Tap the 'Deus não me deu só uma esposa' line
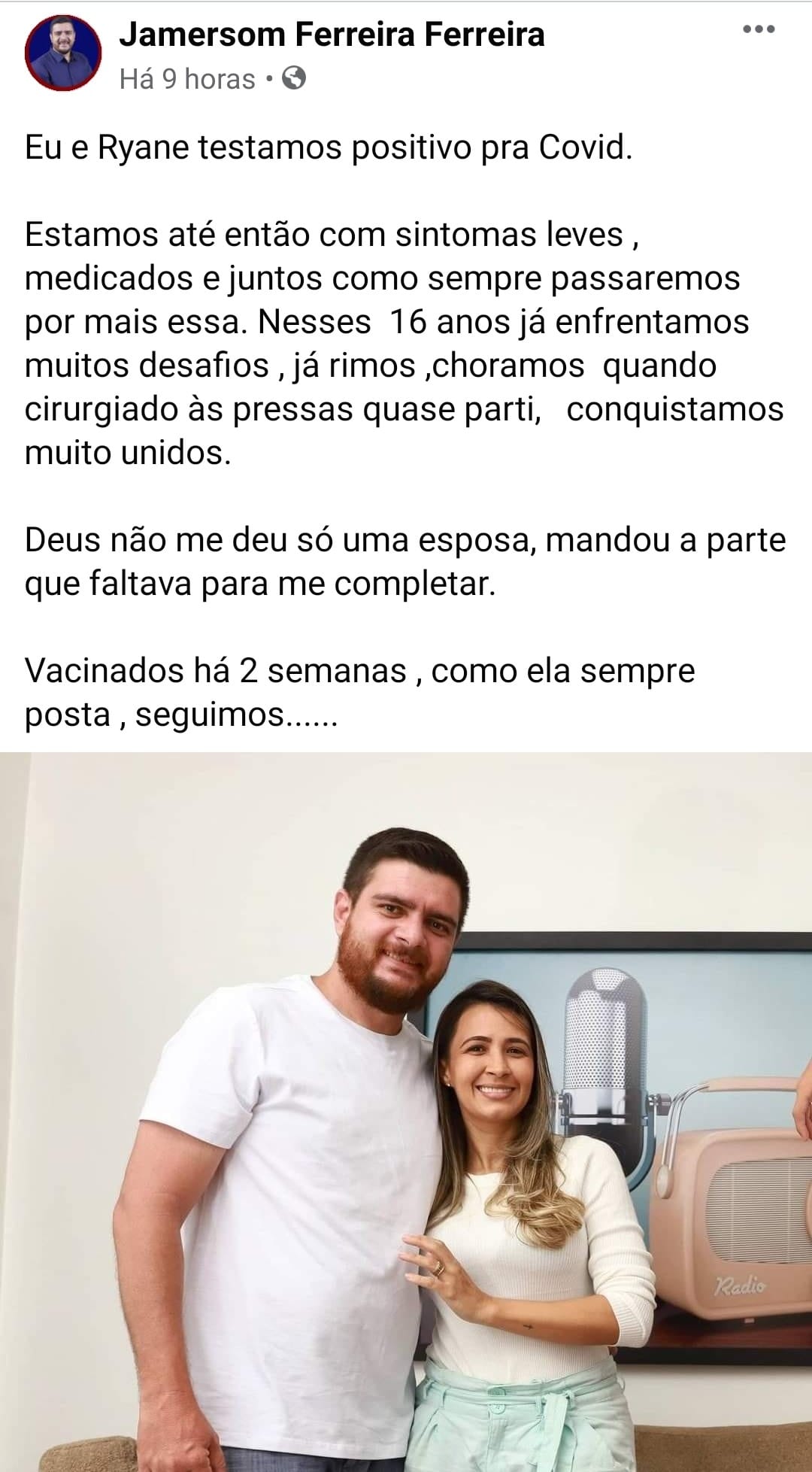This screenshot has height=1472, width=812. click(x=405, y=540)
